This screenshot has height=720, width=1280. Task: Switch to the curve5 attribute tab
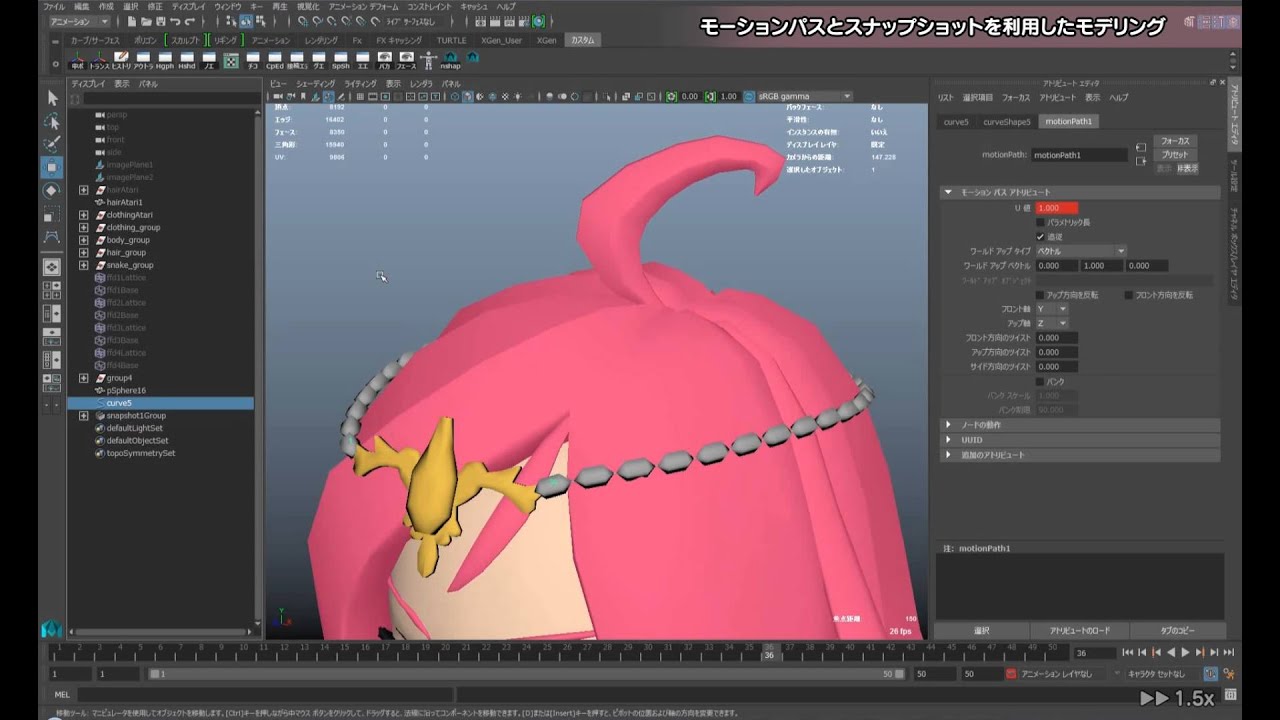click(955, 122)
